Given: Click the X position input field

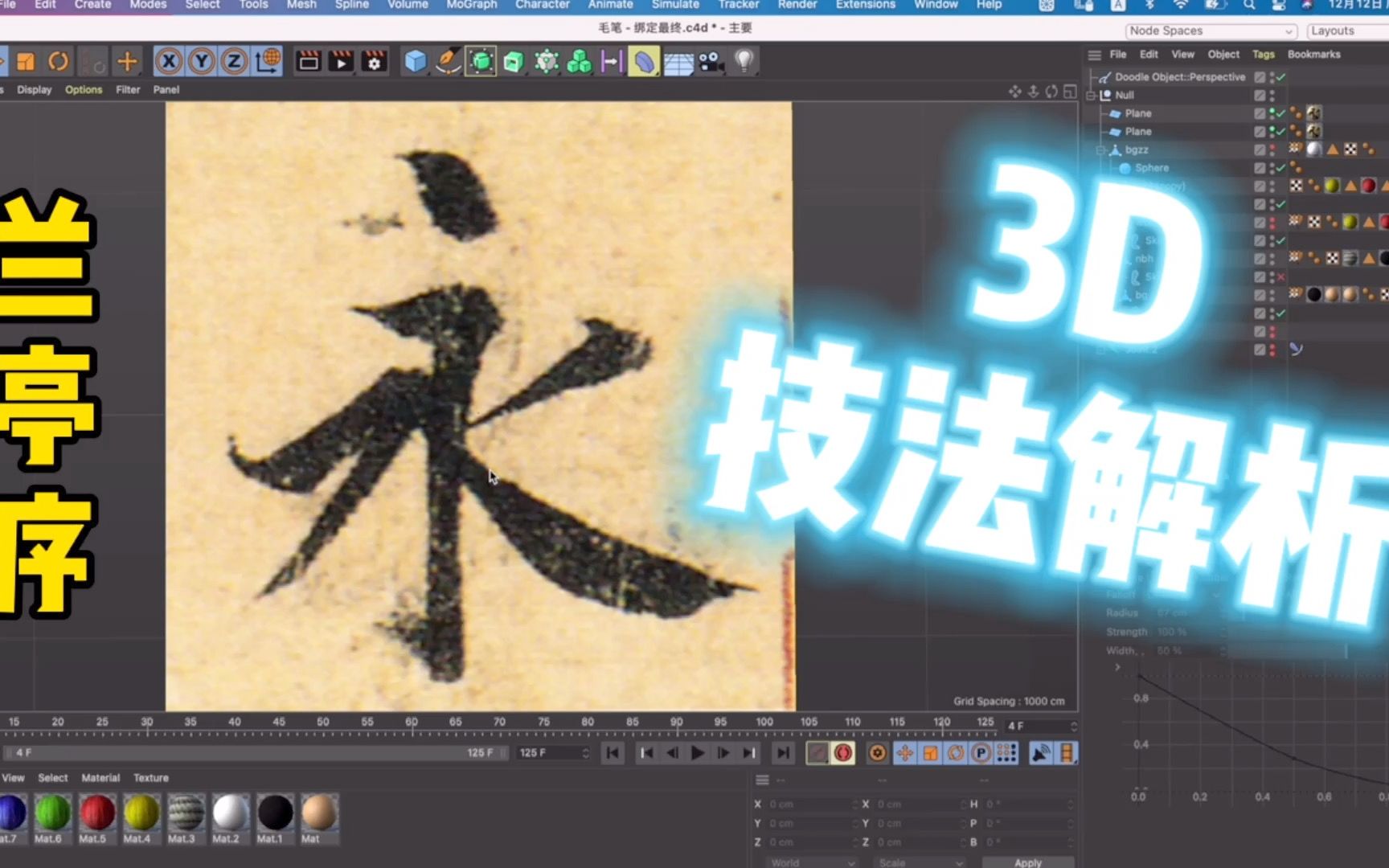Looking at the screenshot, I should [811, 804].
